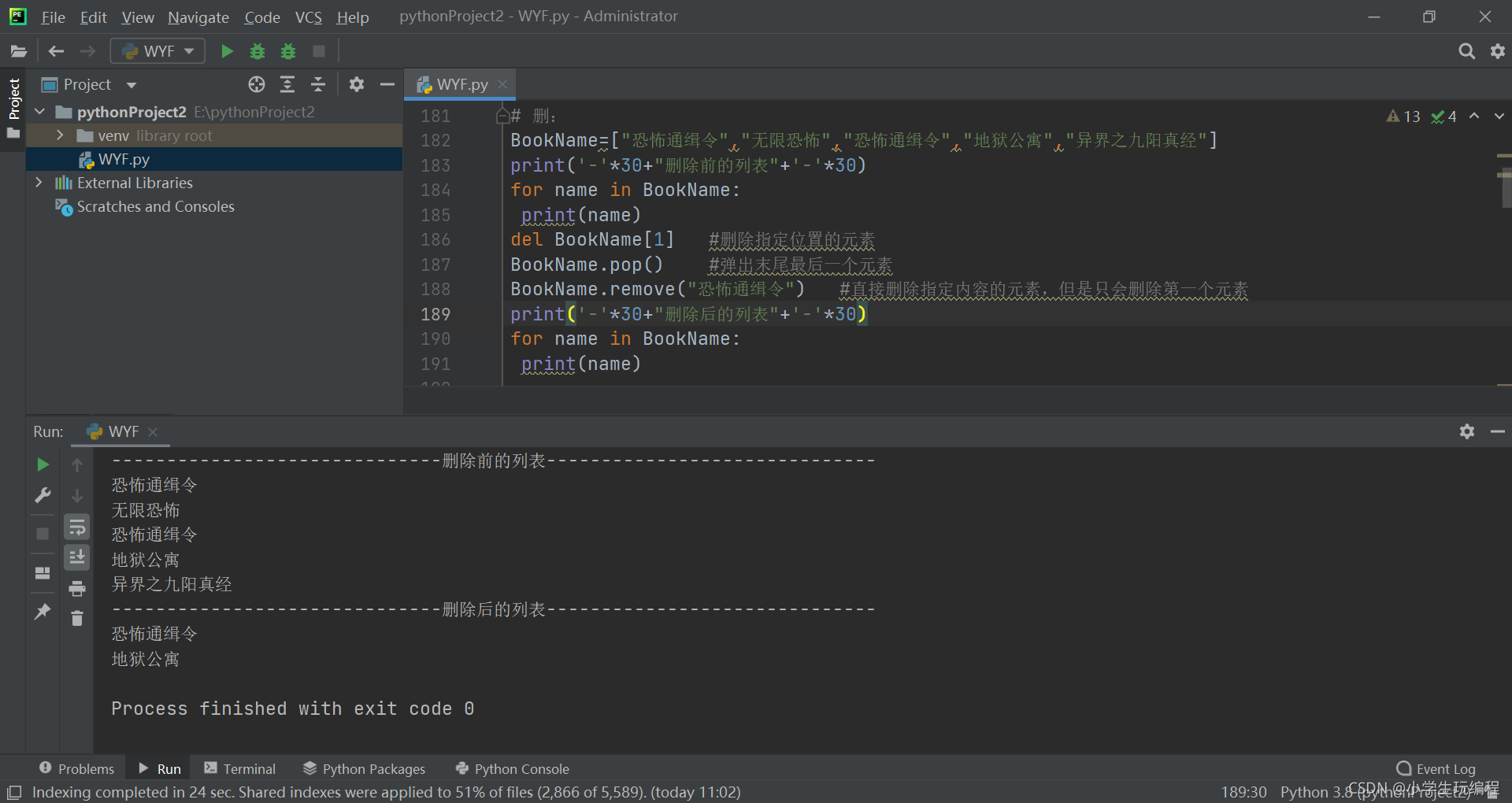Select opened file locate target icon
Viewport: 1512px width, 803px height.
257,84
